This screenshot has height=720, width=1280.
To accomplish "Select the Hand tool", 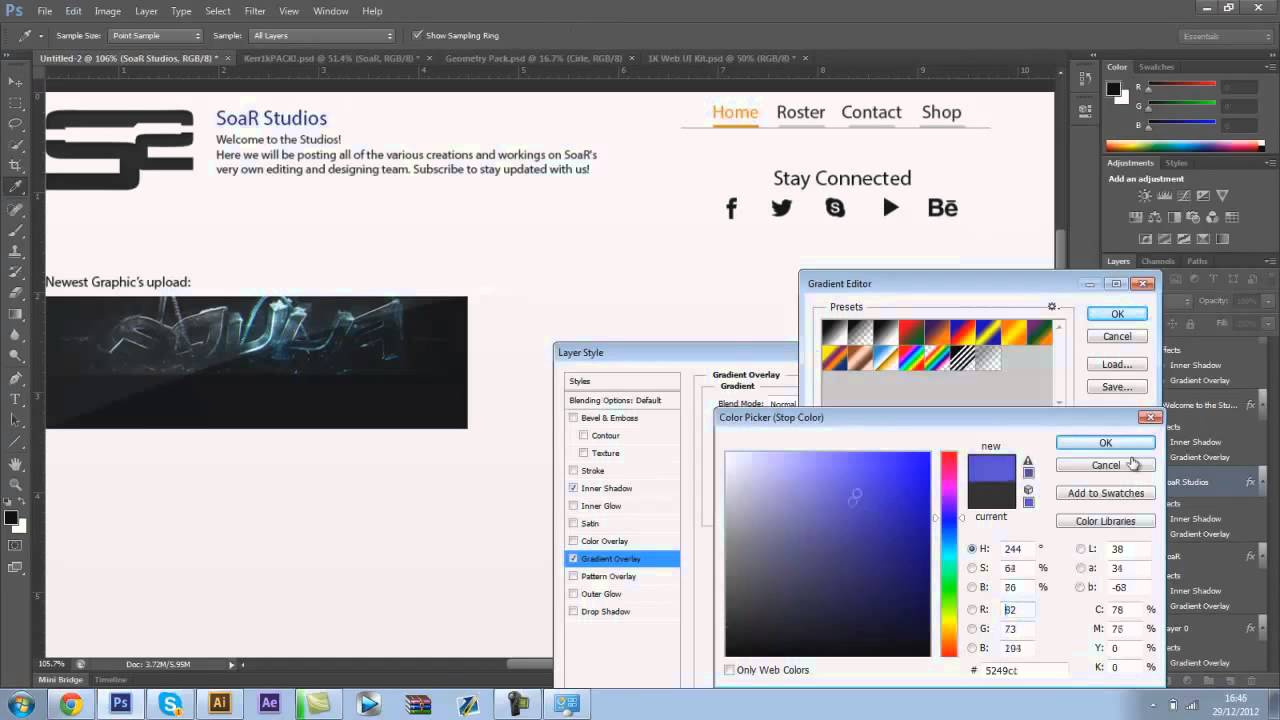I will pyautogui.click(x=15, y=464).
